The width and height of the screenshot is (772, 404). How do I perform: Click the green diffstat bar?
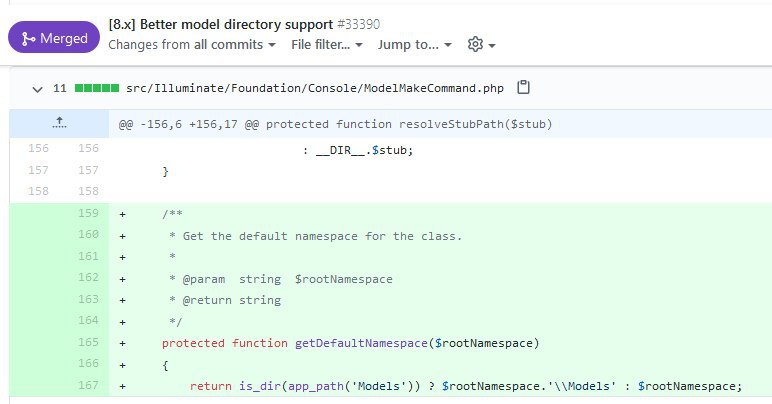[96, 88]
